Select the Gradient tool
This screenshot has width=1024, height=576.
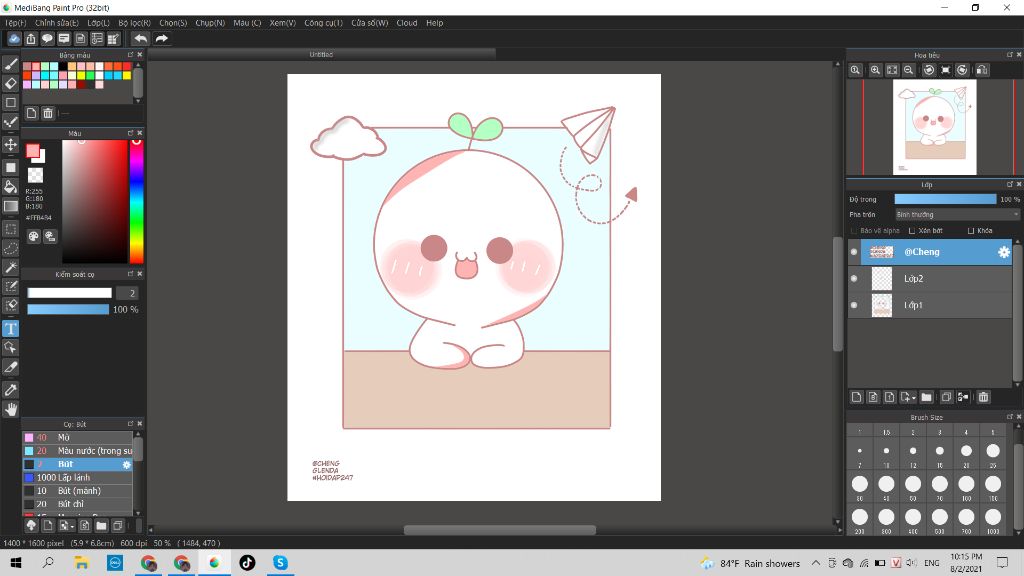tap(10, 206)
